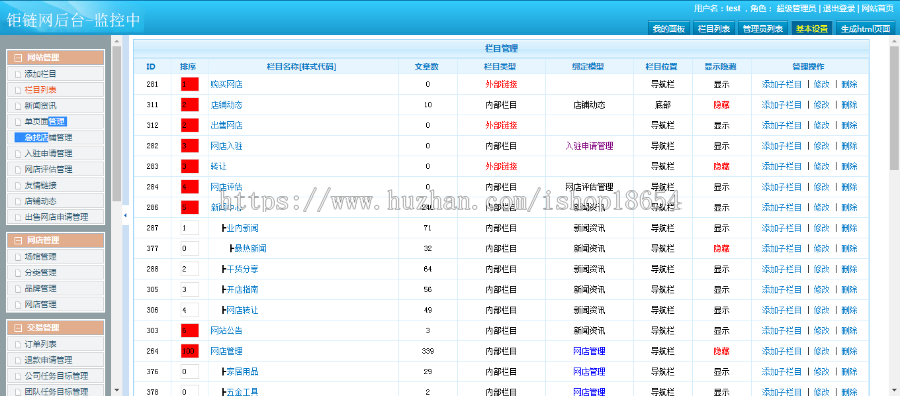Click the page icon beside 分类管理
Viewport: 900px width, 396px height.
[18, 273]
